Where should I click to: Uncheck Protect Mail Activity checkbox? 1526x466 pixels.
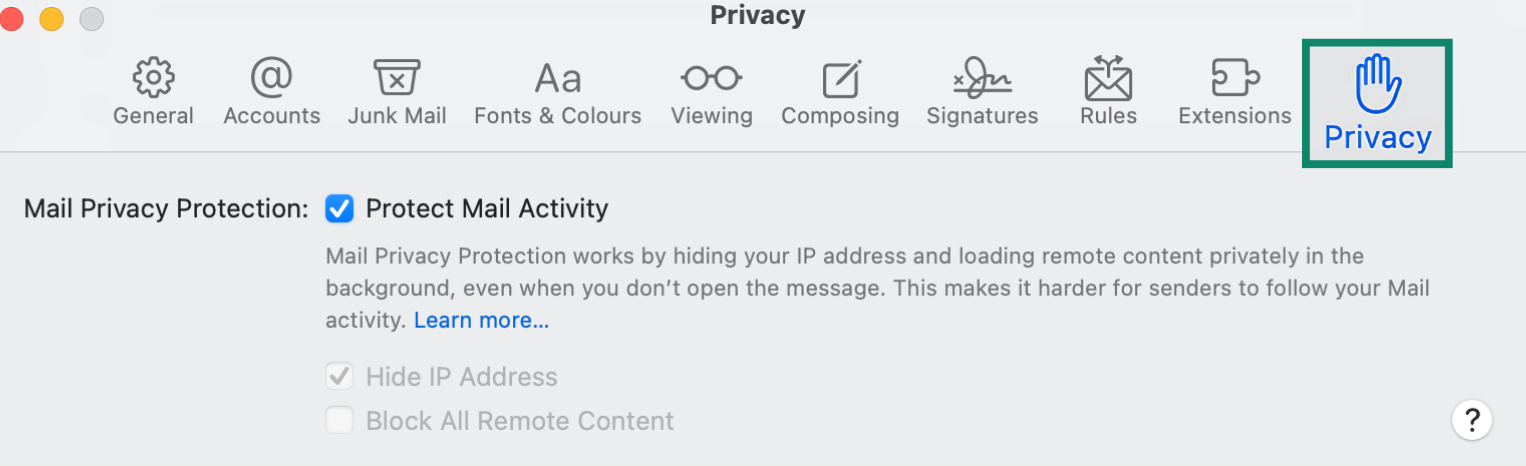click(340, 209)
